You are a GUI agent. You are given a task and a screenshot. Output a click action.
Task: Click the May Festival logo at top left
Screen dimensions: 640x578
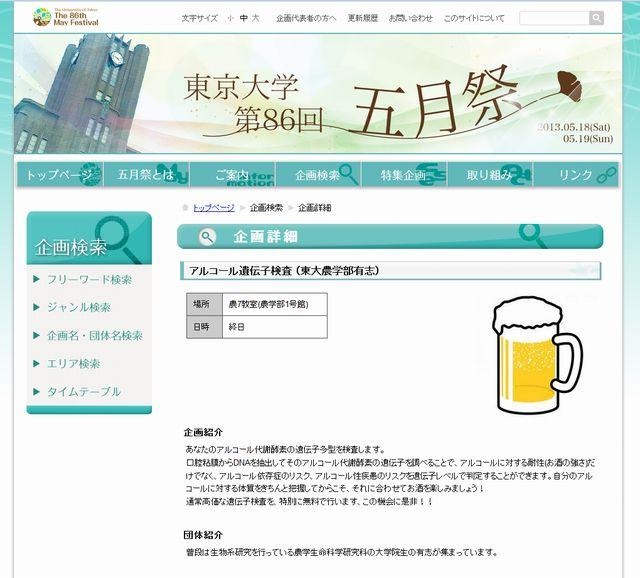66,17
